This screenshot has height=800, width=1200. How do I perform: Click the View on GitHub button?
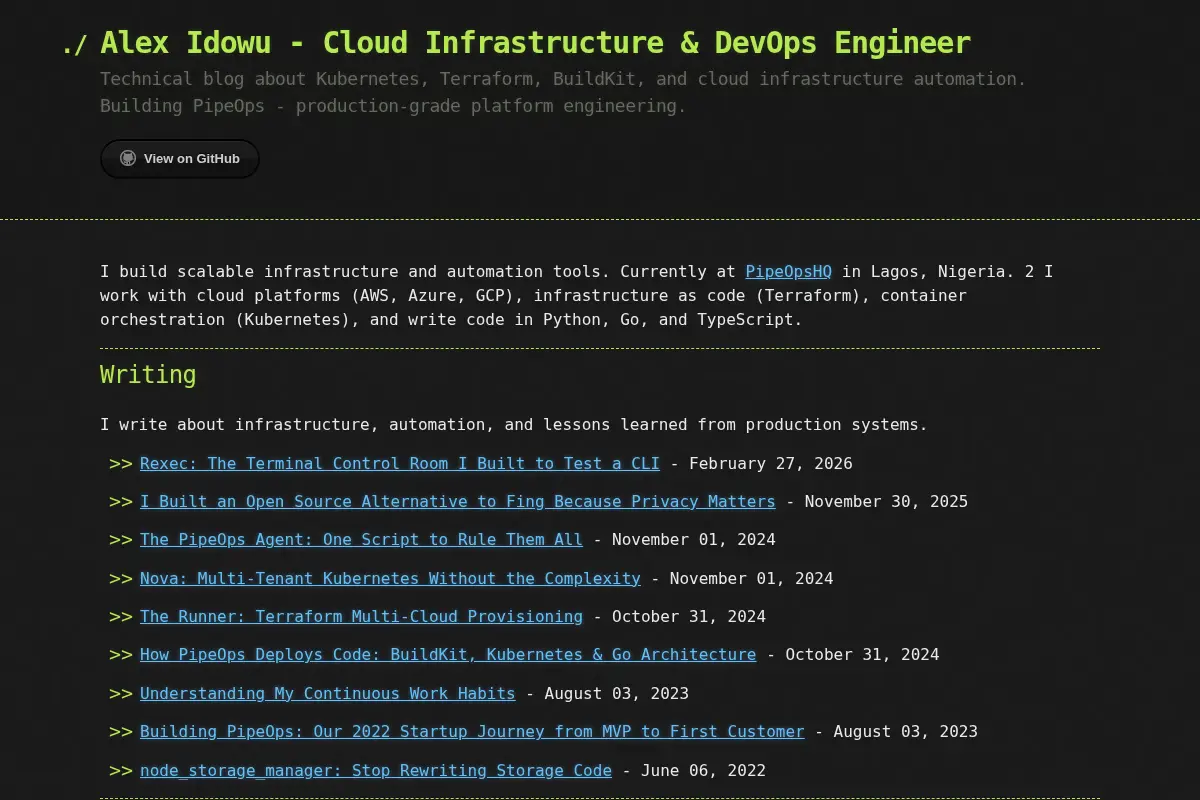coord(180,159)
